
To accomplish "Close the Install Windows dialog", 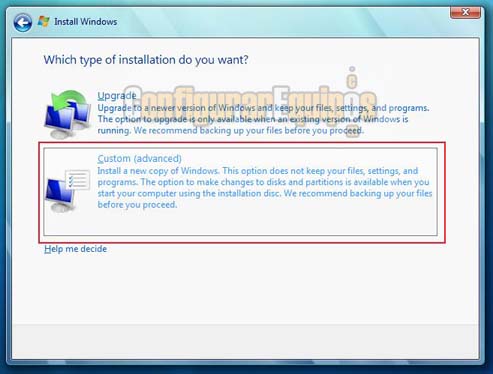I will pyautogui.click(x=465, y=12).
